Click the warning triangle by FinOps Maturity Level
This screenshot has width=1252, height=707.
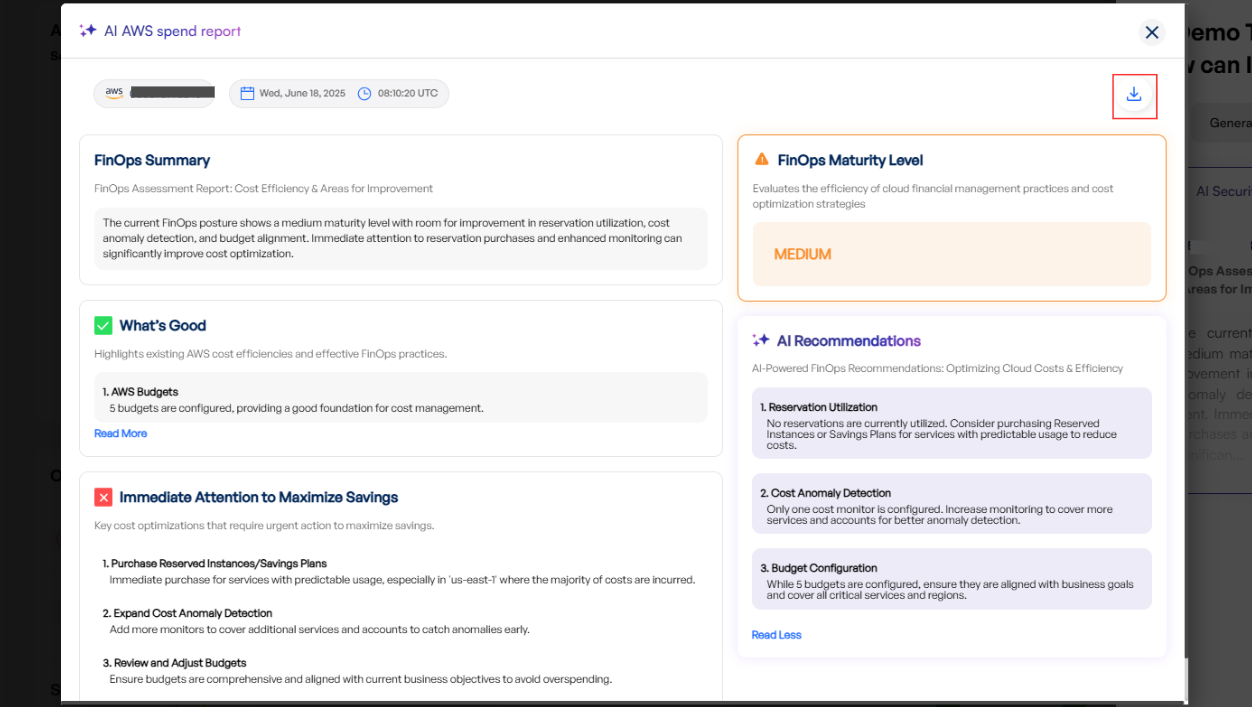tap(762, 160)
